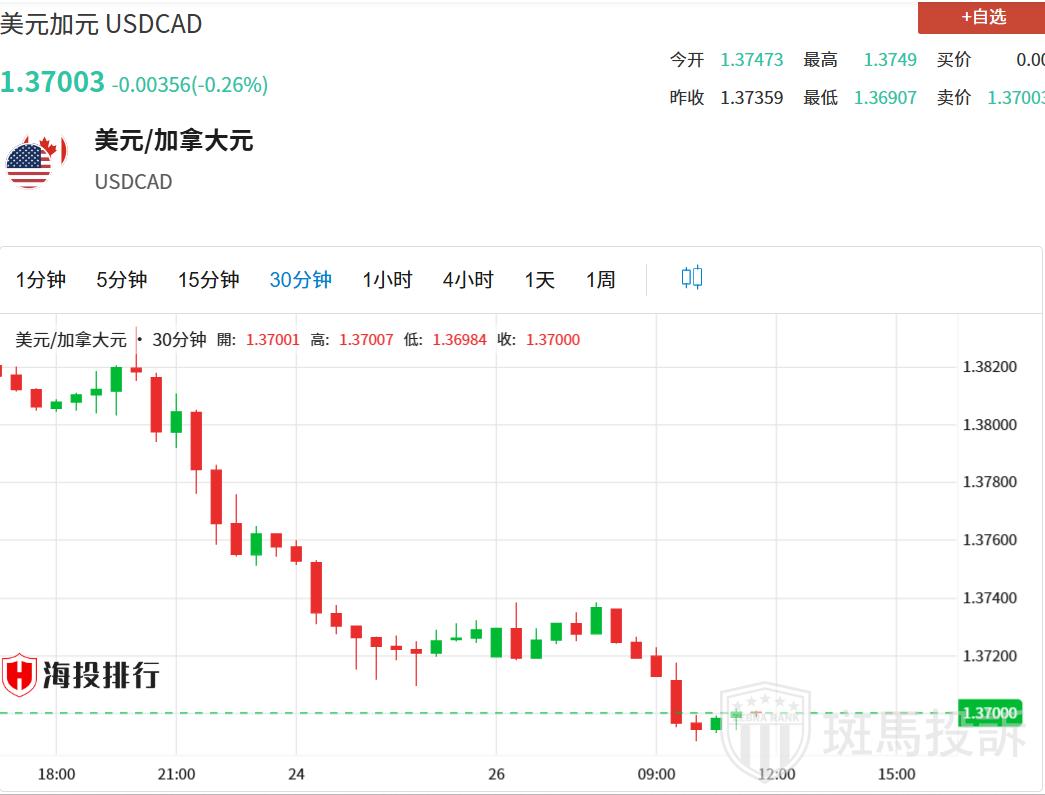This screenshot has height=795, width=1045.
Task: Select the active 30分钟 timeframe tab
Action: click(x=300, y=280)
